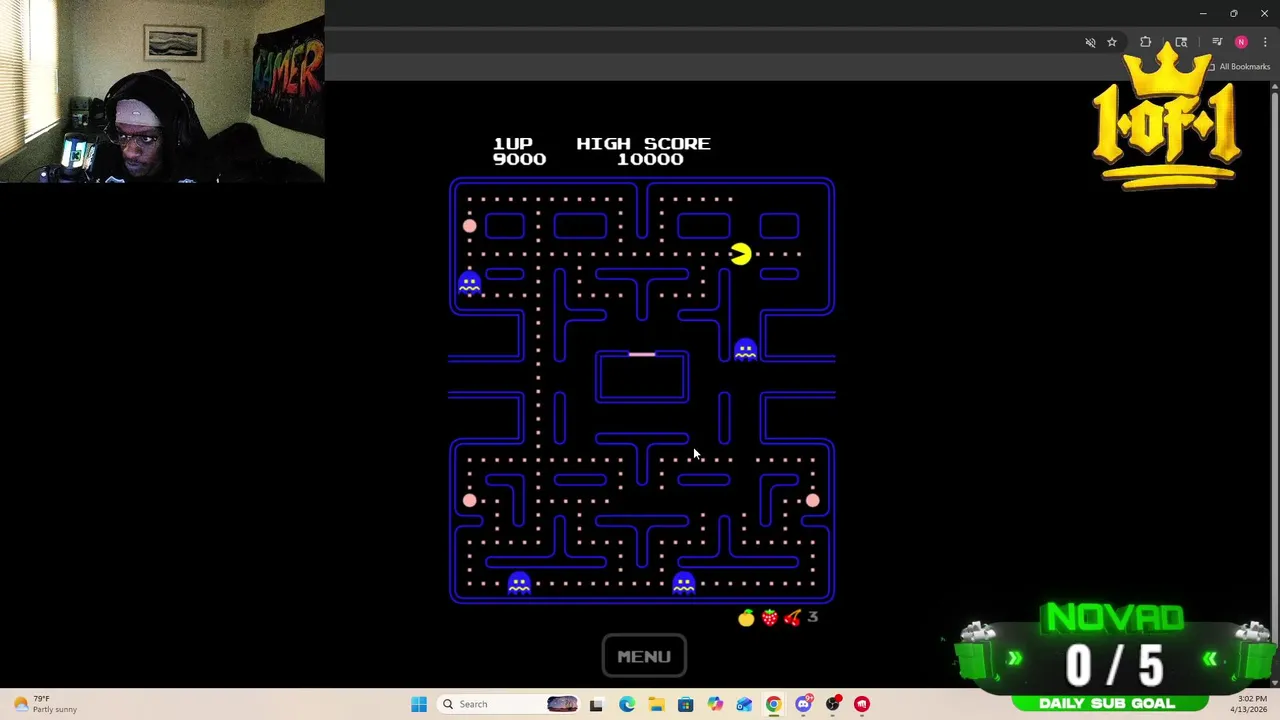
Task: Click the blue ghost right of the ghost house
Action: tap(745, 350)
